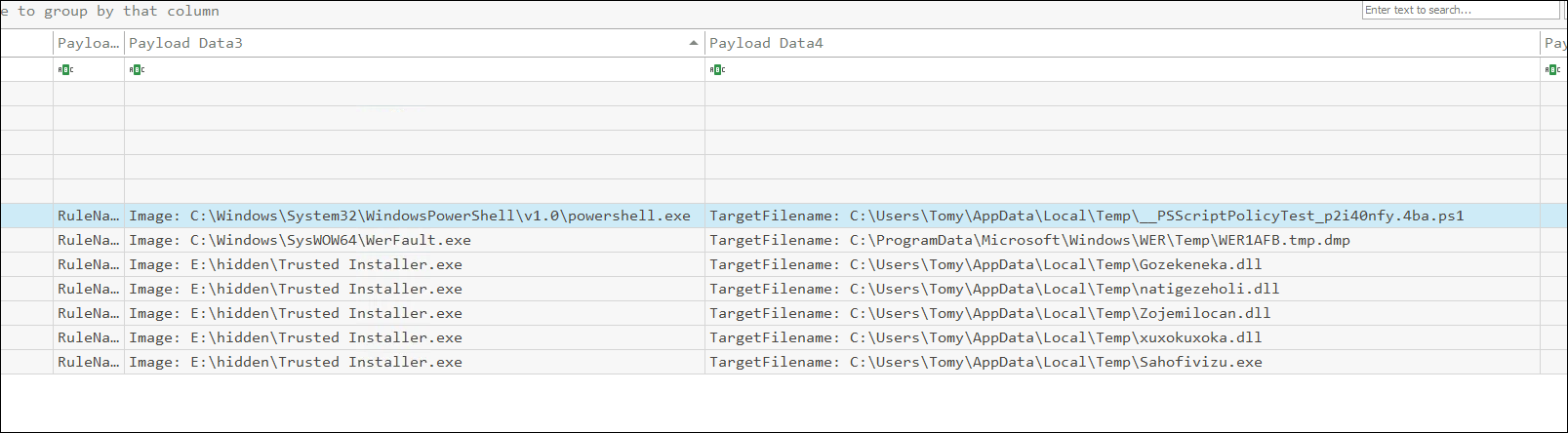Click Trusted Installer.exe Image cell in Zojemilocan.dll row
The height and width of the screenshot is (433, 1568).
[415, 313]
